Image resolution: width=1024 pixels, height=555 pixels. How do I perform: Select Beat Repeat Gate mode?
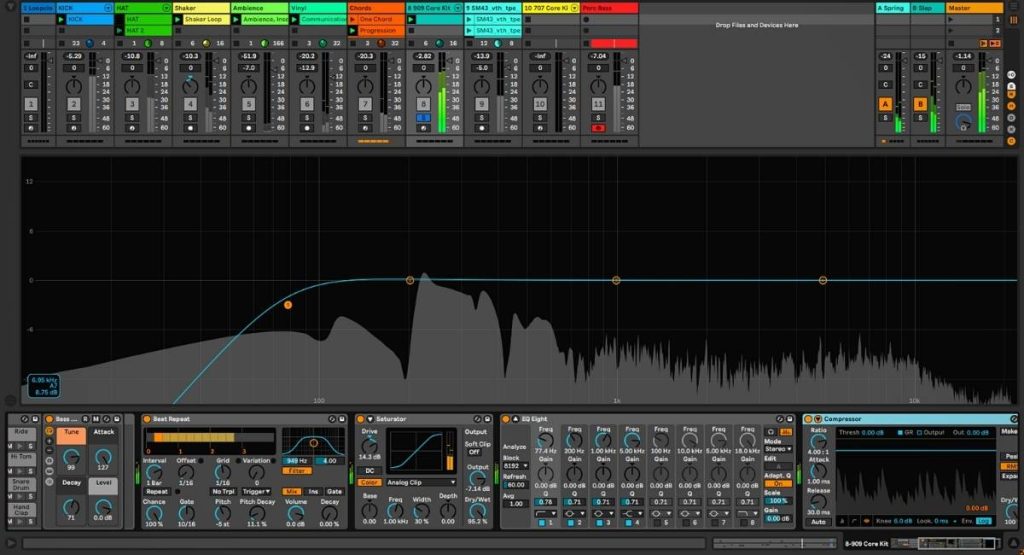[334, 492]
